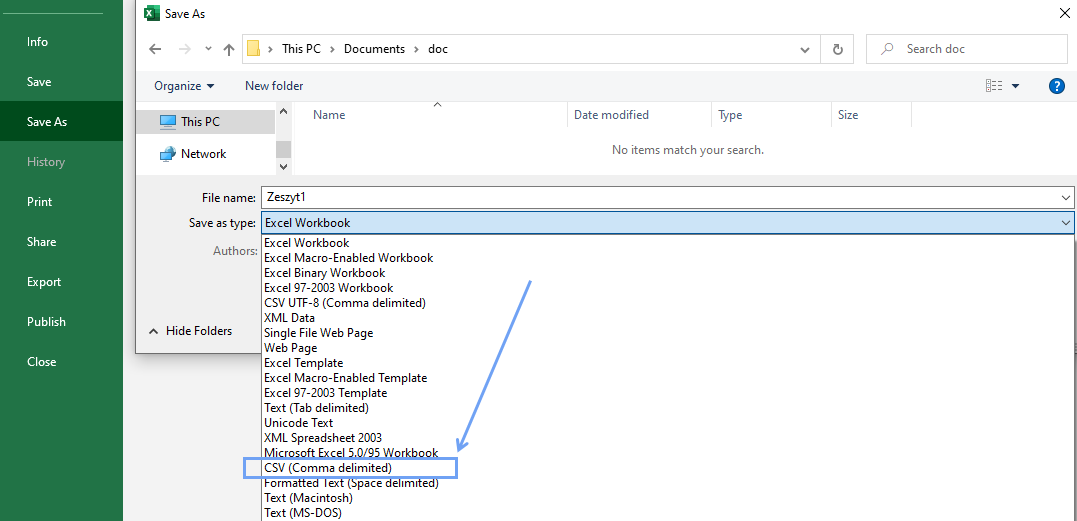Image resolution: width=1077 pixels, height=521 pixels.
Task: Click the File name input field
Action: [x=660, y=198]
